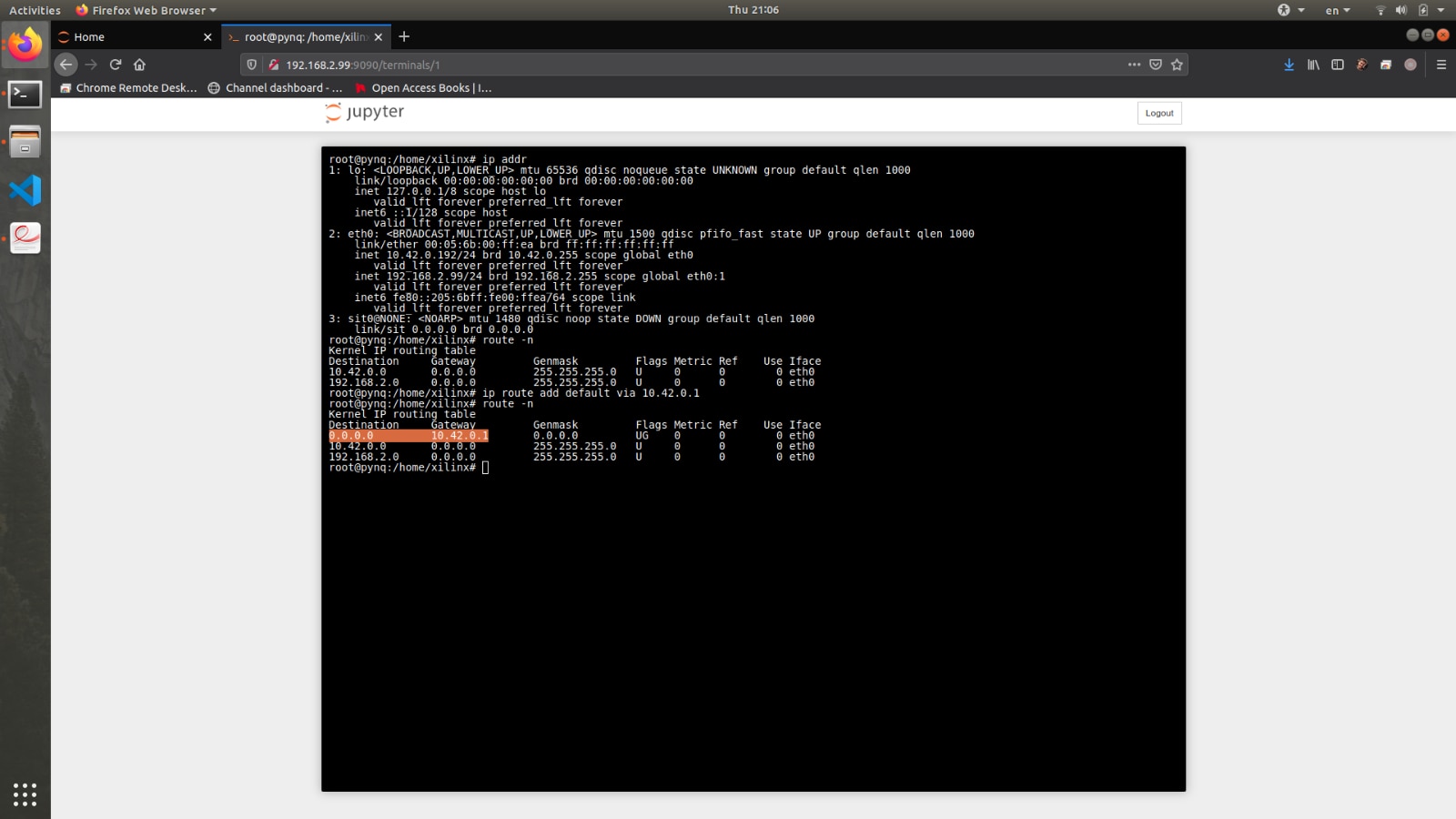This screenshot has height=819, width=1456.
Task: Go back to the previous page
Action: (x=66, y=65)
